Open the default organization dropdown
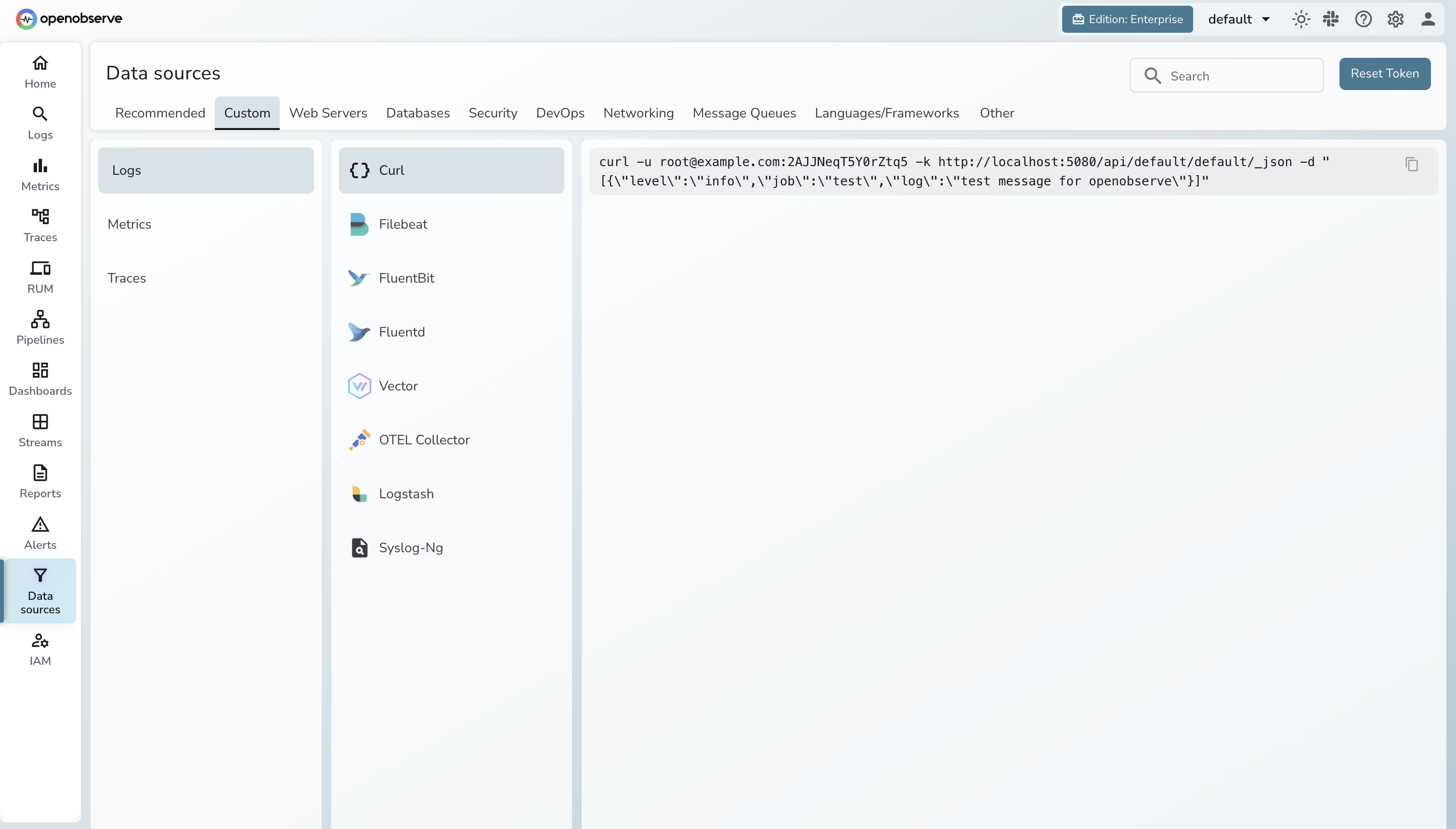Image resolution: width=1456 pixels, height=829 pixels. click(x=1237, y=19)
